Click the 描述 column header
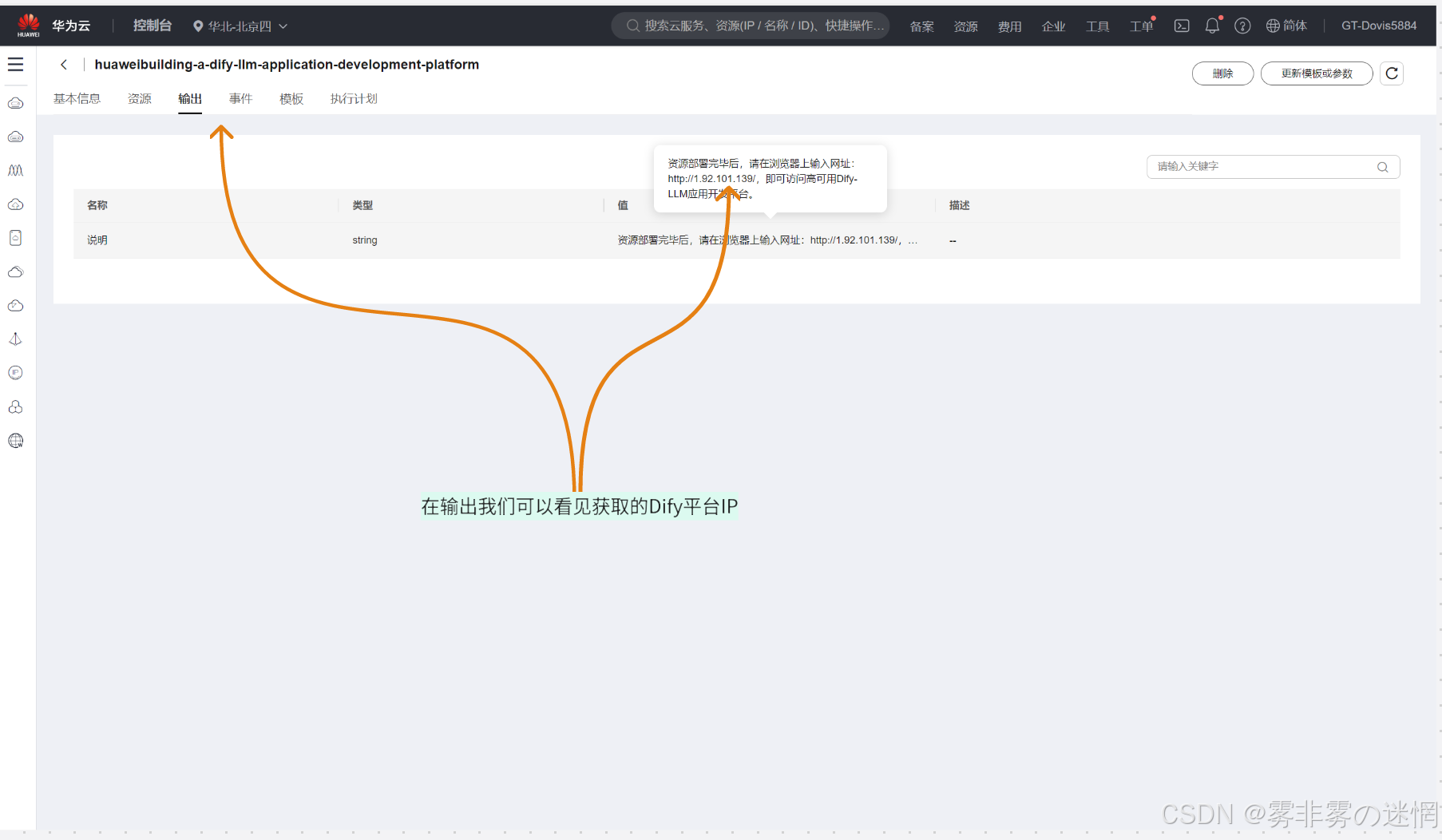Viewport: 1442px width, 840px height. pos(959,205)
